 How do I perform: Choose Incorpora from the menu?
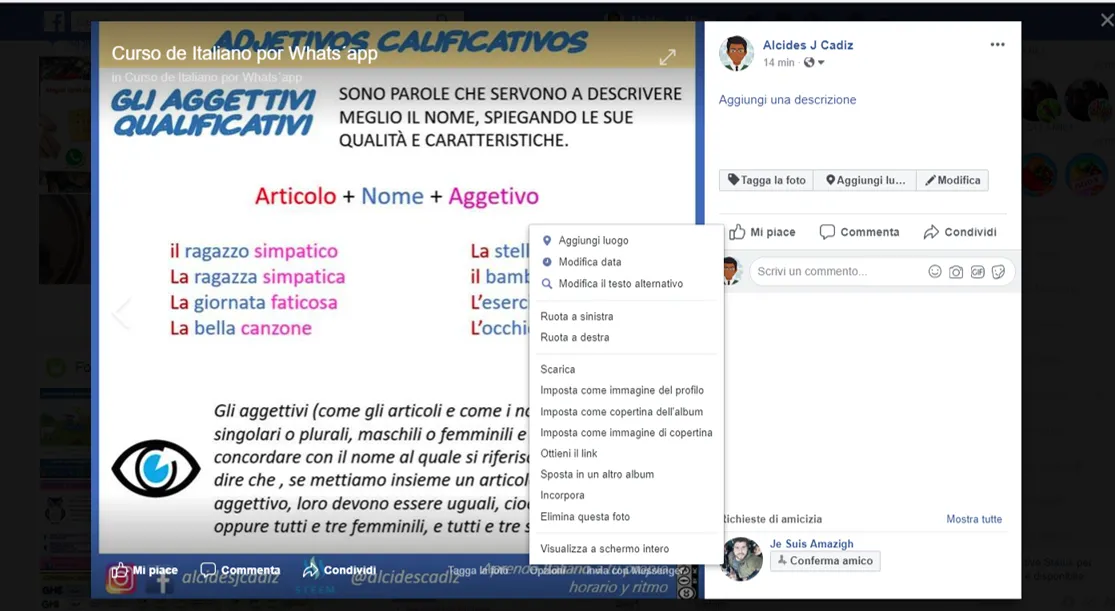(x=626, y=495)
